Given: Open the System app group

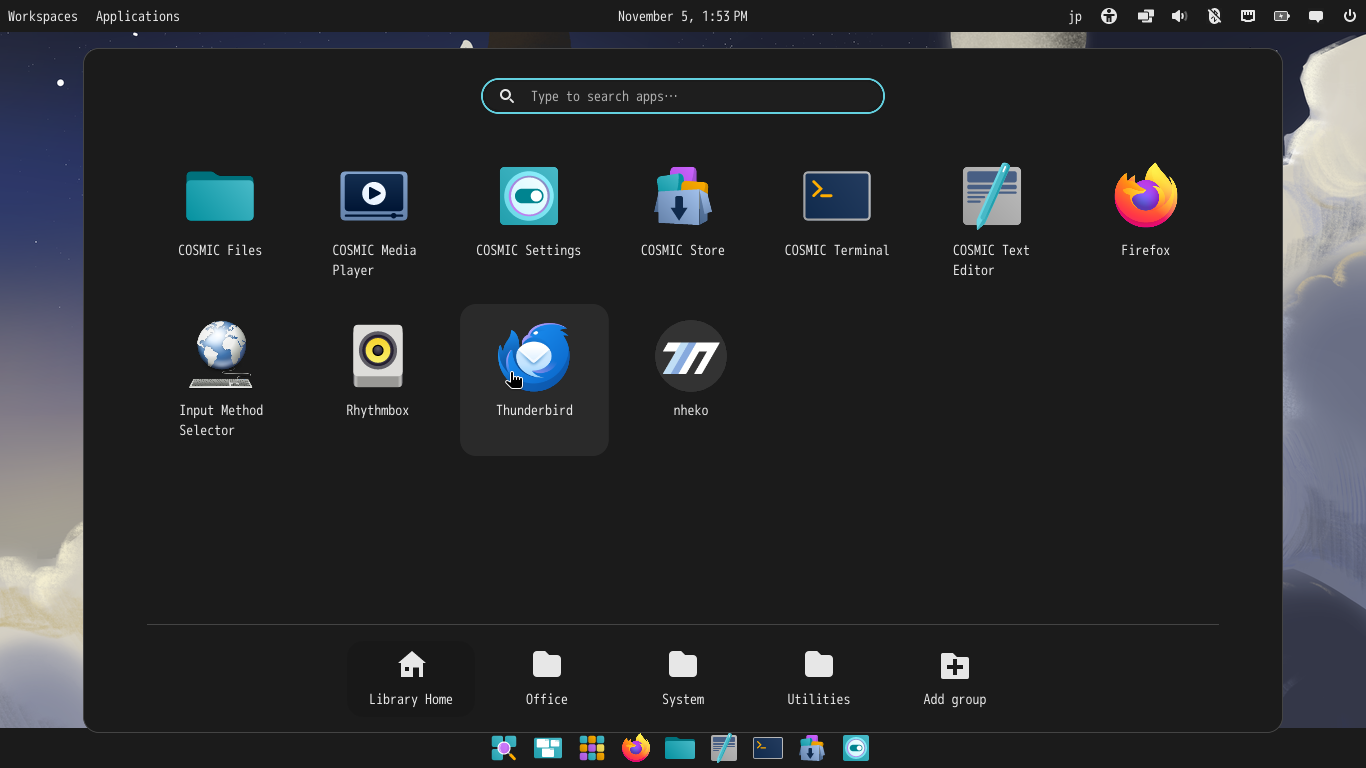Looking at the screenshot, I should [683, 679].
